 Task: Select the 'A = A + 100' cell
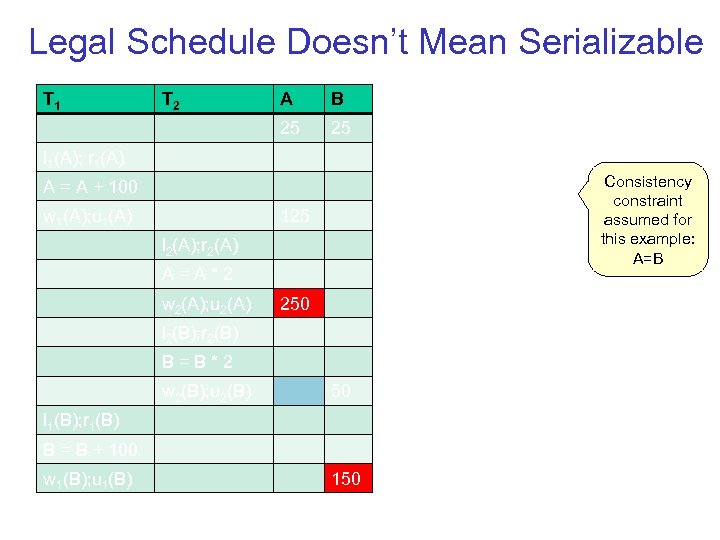(x=95, y=187)
